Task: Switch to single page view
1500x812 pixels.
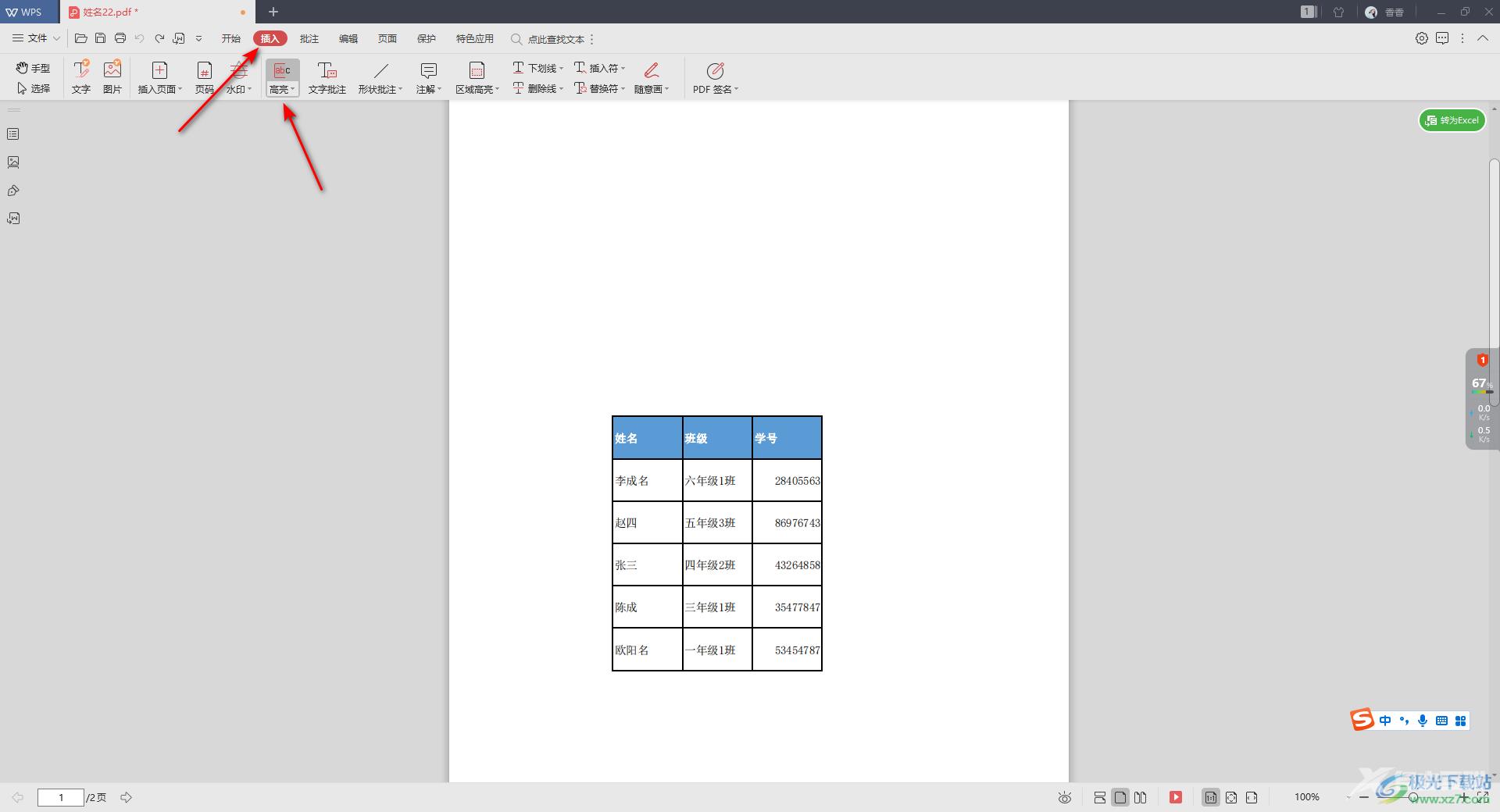Action: (1120, 797)
